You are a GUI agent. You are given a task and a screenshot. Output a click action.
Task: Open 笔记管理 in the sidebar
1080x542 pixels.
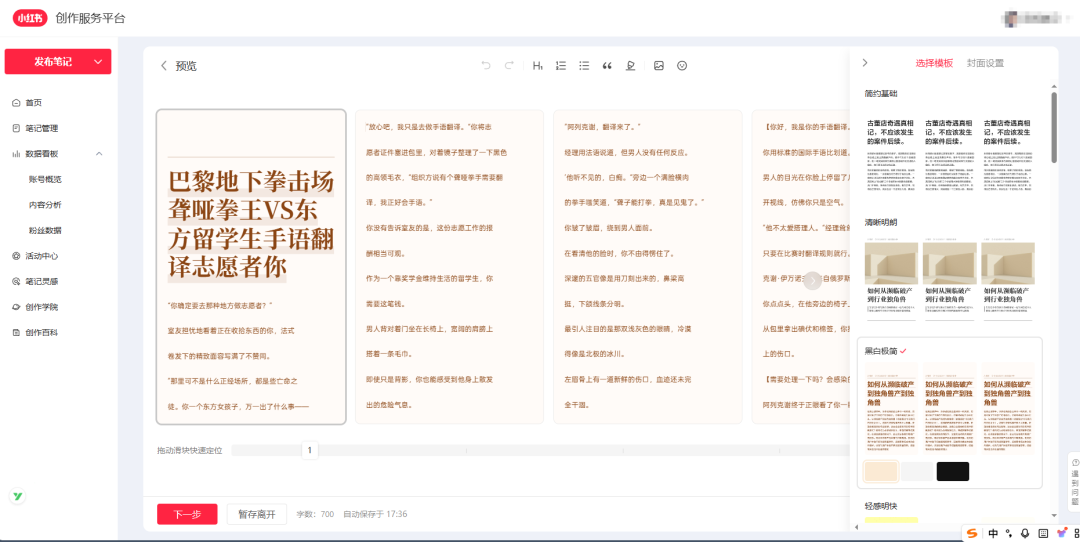(x=41, y=128)
